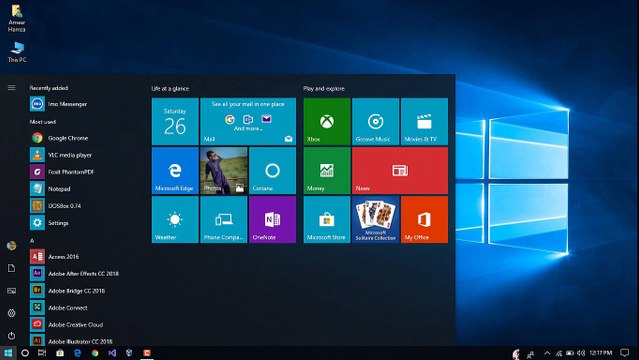Image resolution: width=639 pixels, height=360 pixels.
Task: Select the Ameer Hamza desktop folder
Action: (17, 18)
